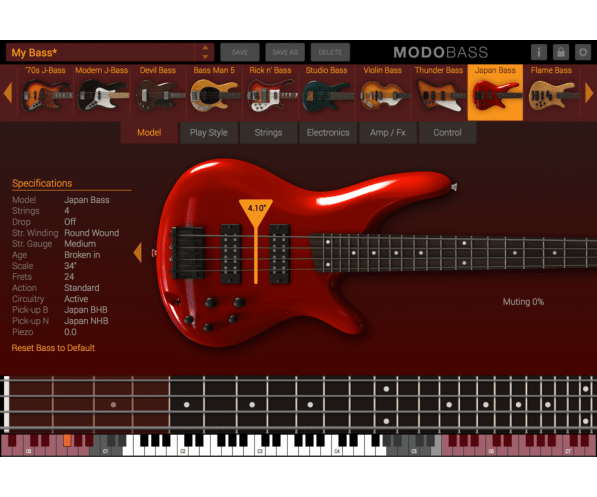The image size is (597, 497).
Task: Click the Japan NHB pickup value
Action: pos(86,321)
